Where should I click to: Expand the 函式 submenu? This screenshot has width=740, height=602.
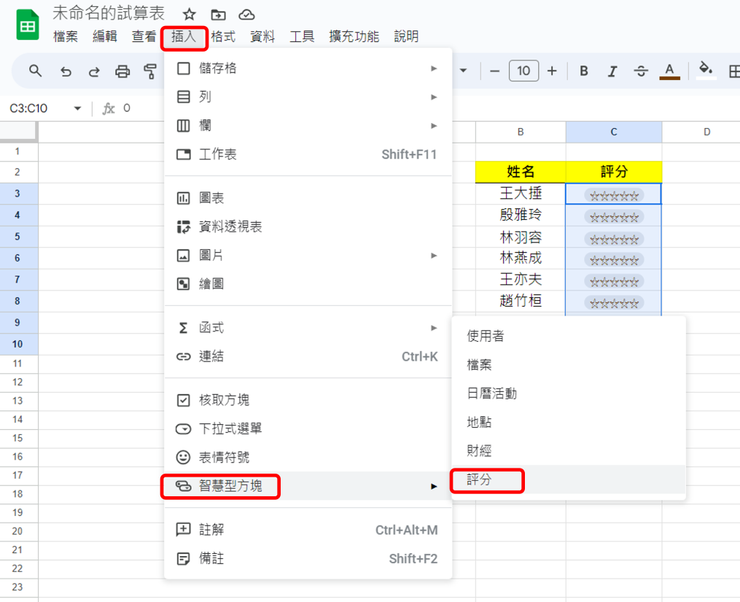308,328
